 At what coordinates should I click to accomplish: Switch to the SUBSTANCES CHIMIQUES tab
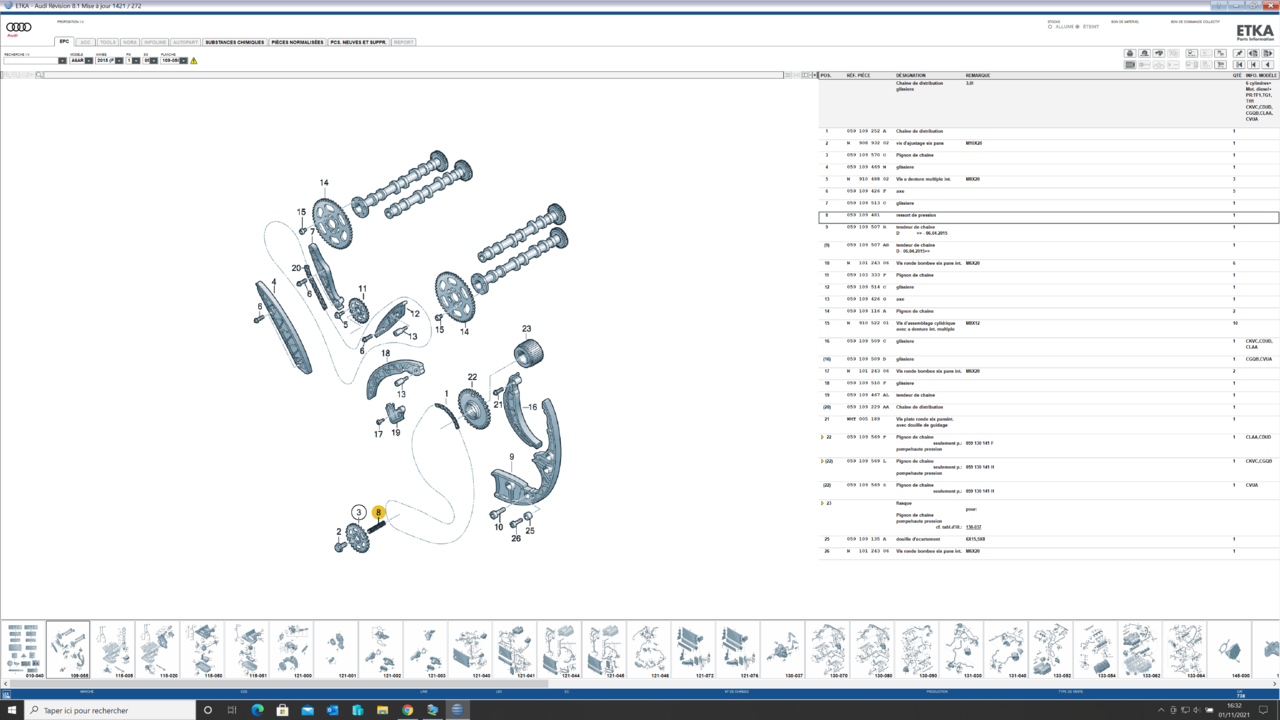point(235,42)
